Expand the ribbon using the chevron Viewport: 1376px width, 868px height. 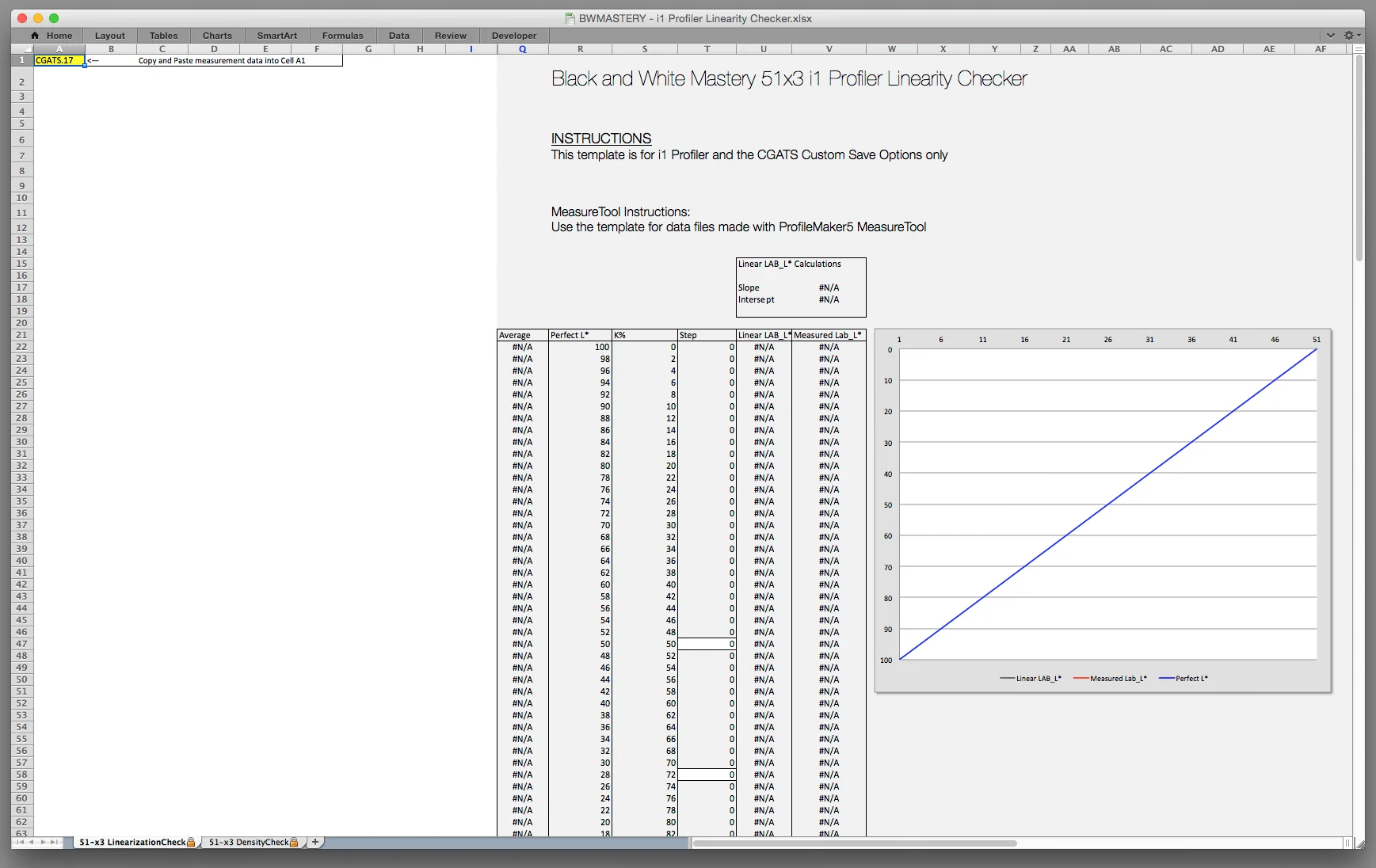[1331, 36]
